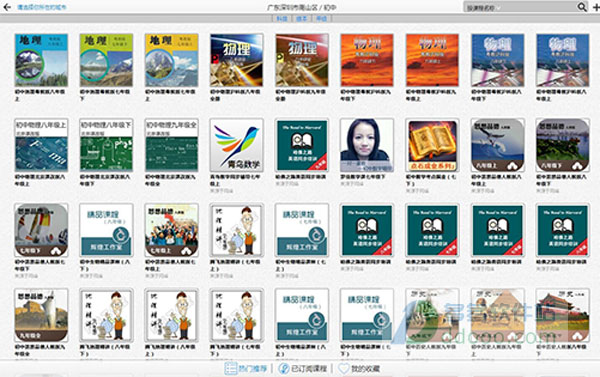Open 初中生物精品课程（七下）辉煌工作室 course
600x377 pixels.
[367, 315]
